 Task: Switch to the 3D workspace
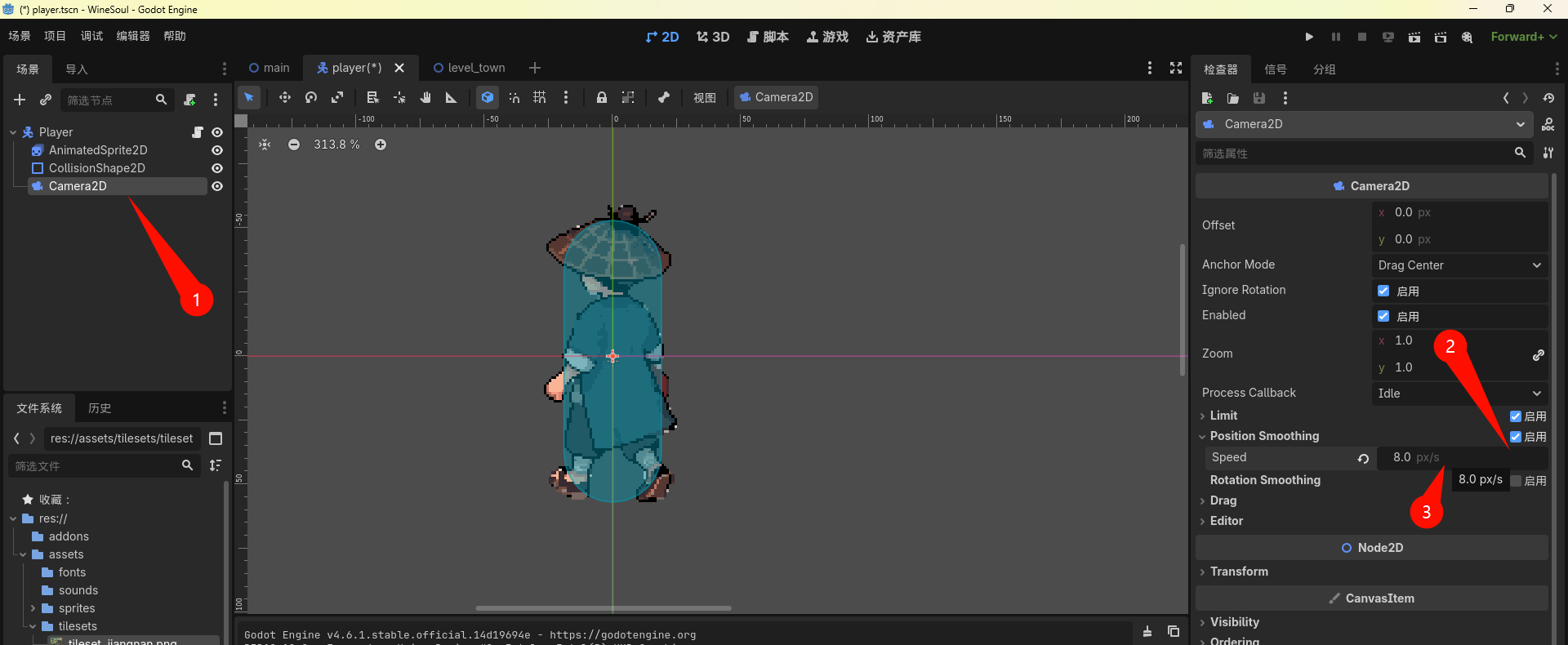pos(713,37)
